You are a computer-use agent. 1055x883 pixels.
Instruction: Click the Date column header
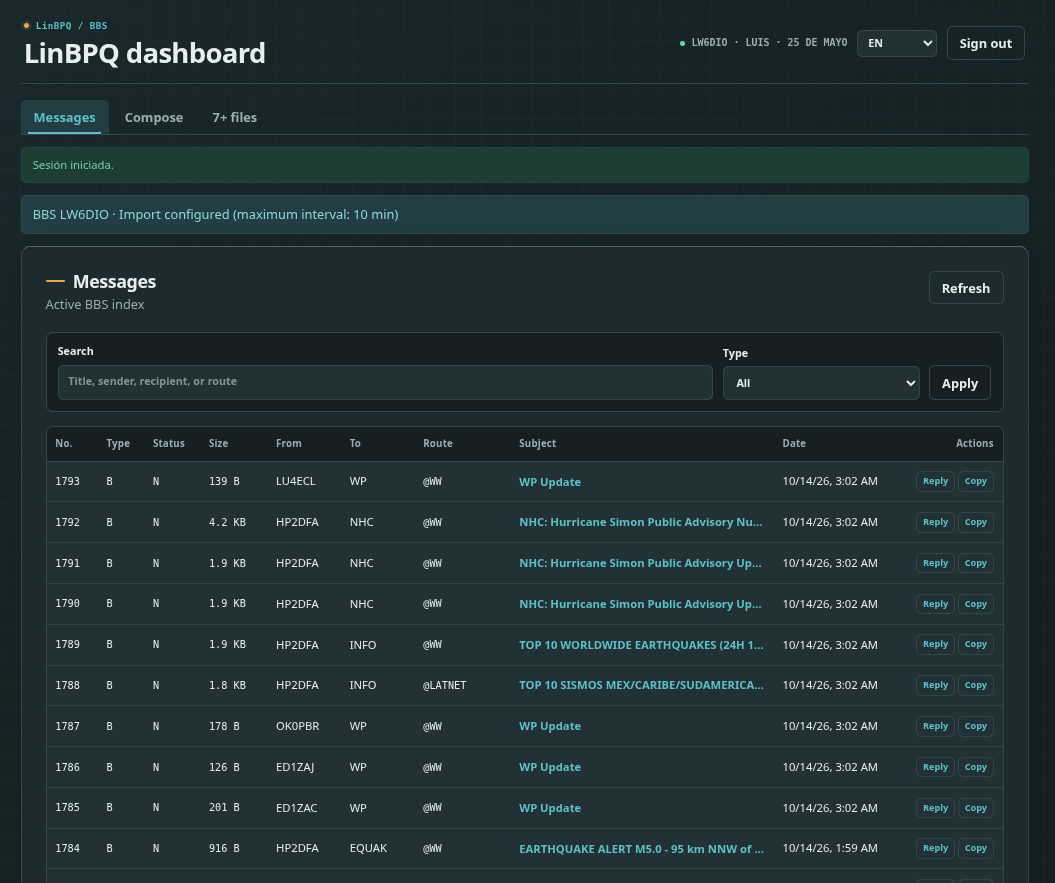point(794,444)
